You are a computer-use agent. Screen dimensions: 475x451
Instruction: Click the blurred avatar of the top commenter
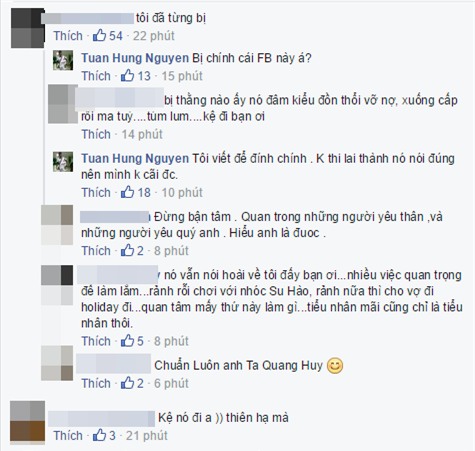click(28, 28)
